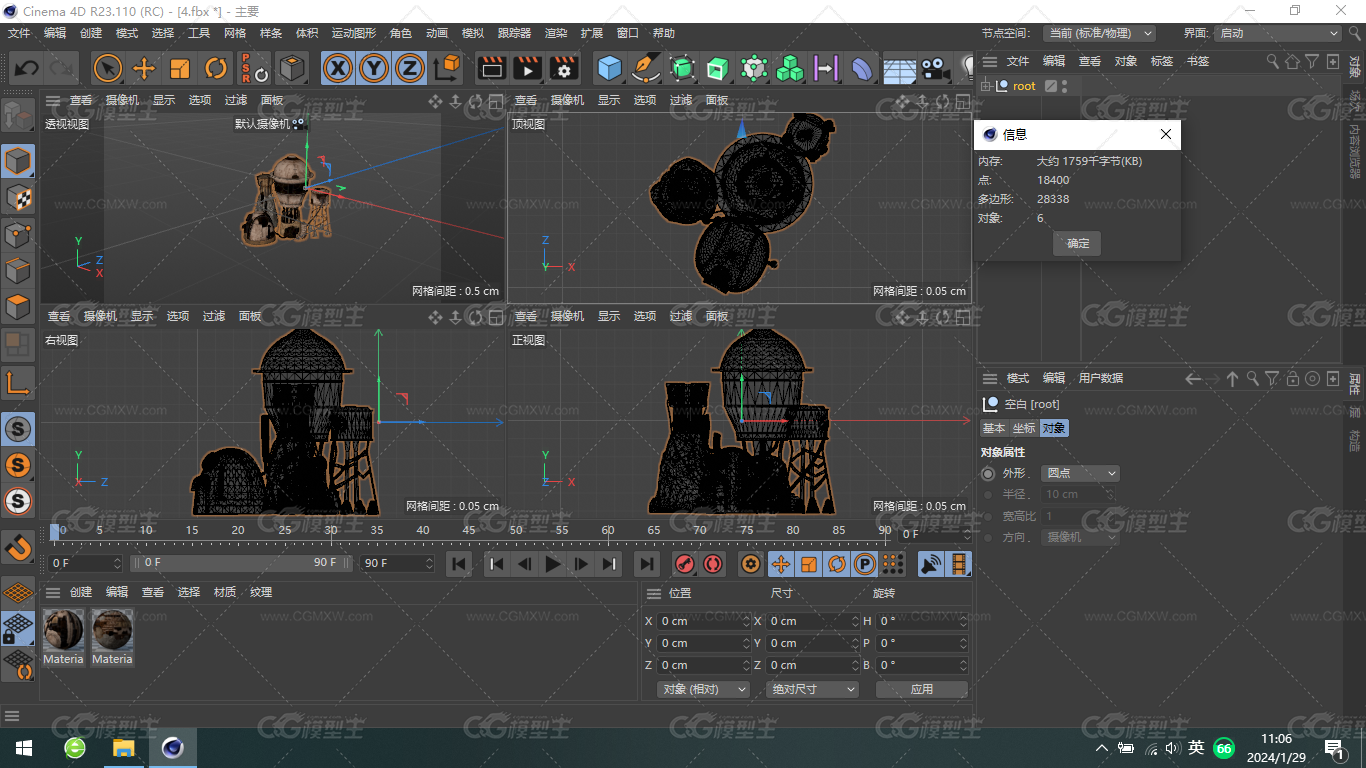Add a blue Cube primitive object

610,68
